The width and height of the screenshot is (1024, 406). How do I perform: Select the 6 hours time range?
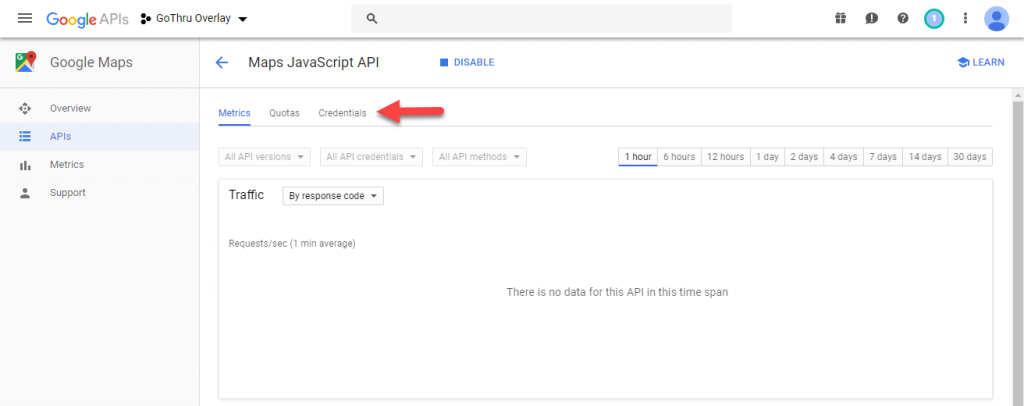pyautogui.click(x=679, y=157)
